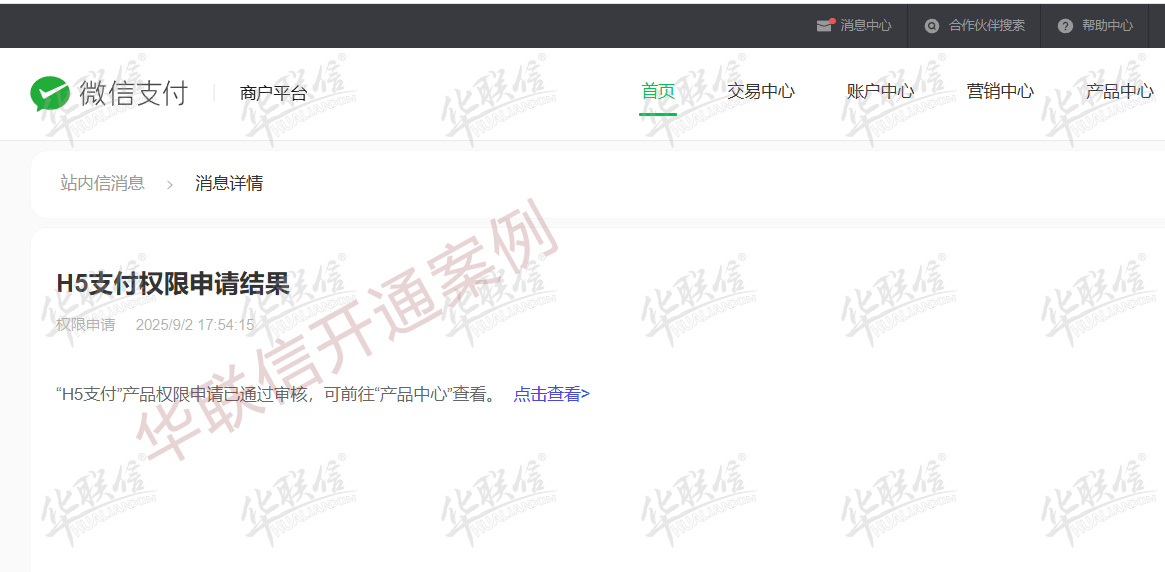Click the 点击查看> link
1165x572 pixels.
[551, 394]
